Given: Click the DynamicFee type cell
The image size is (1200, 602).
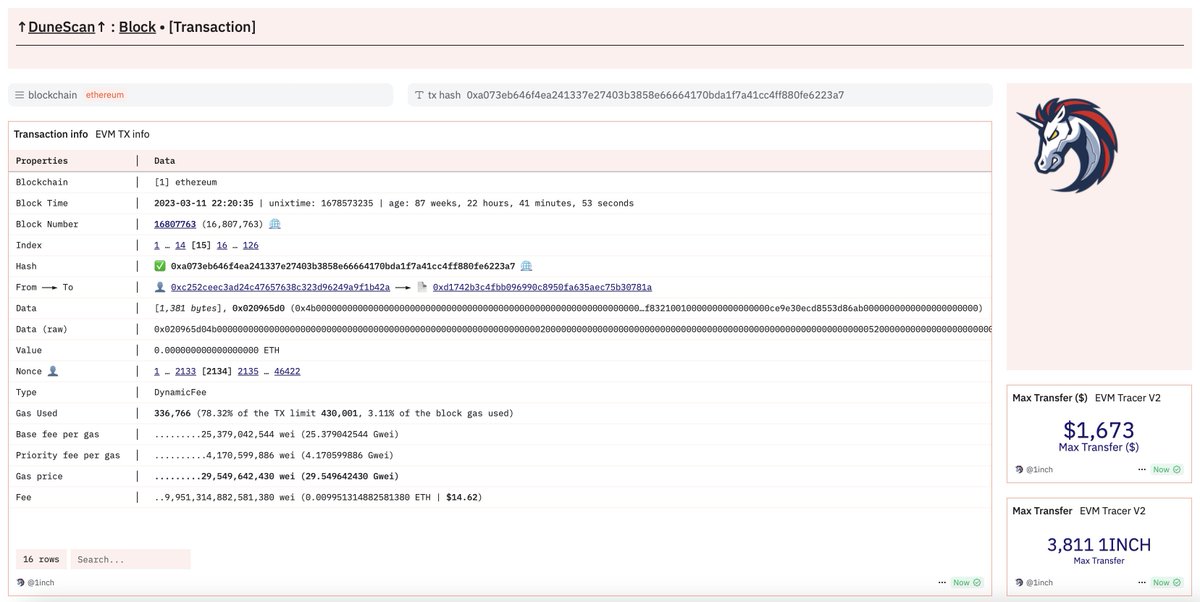Looking at the screenshot, I should (x=180, y=392).
